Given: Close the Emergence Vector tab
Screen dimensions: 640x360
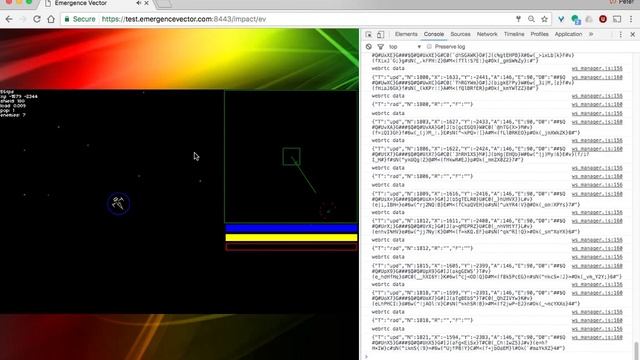Looking at the screenshot, I should click(x=147, y=3).
